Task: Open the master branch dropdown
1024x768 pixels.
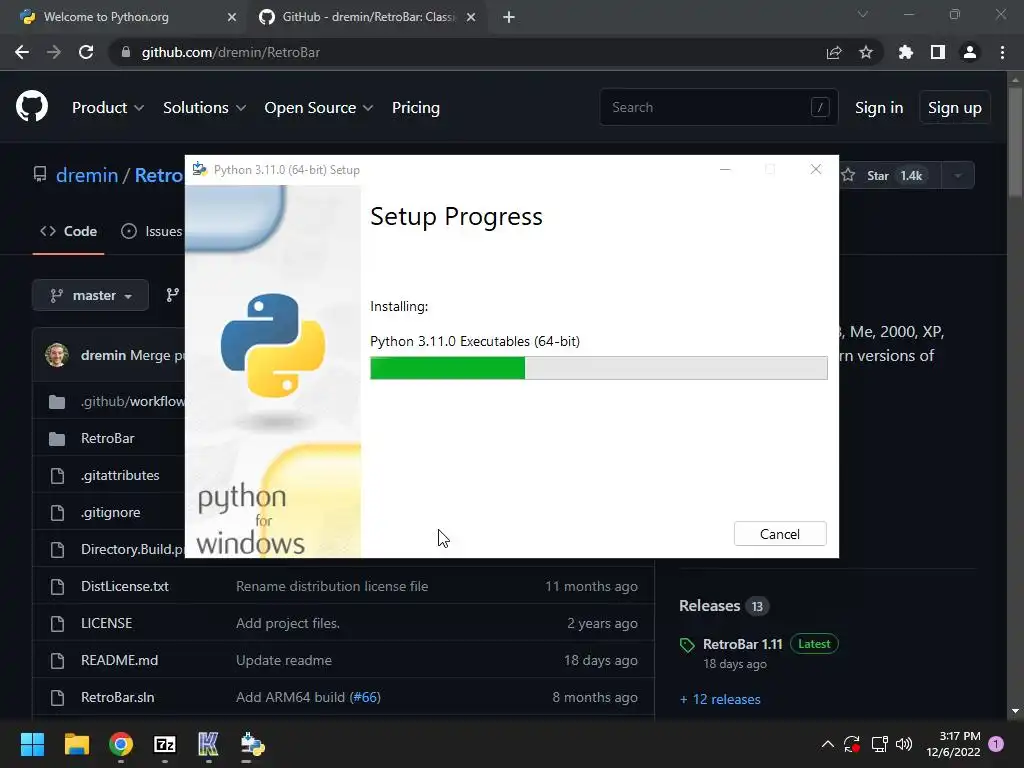Action: [90, 296]
